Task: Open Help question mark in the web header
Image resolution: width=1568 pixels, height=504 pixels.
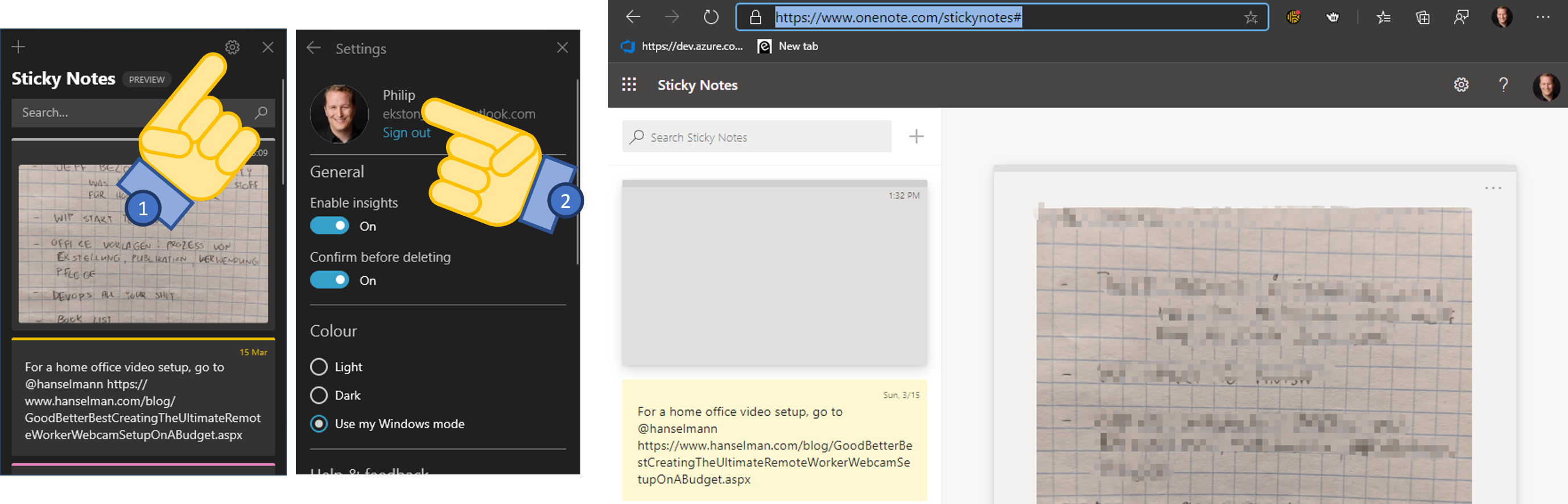Action: click(1504, 85)
